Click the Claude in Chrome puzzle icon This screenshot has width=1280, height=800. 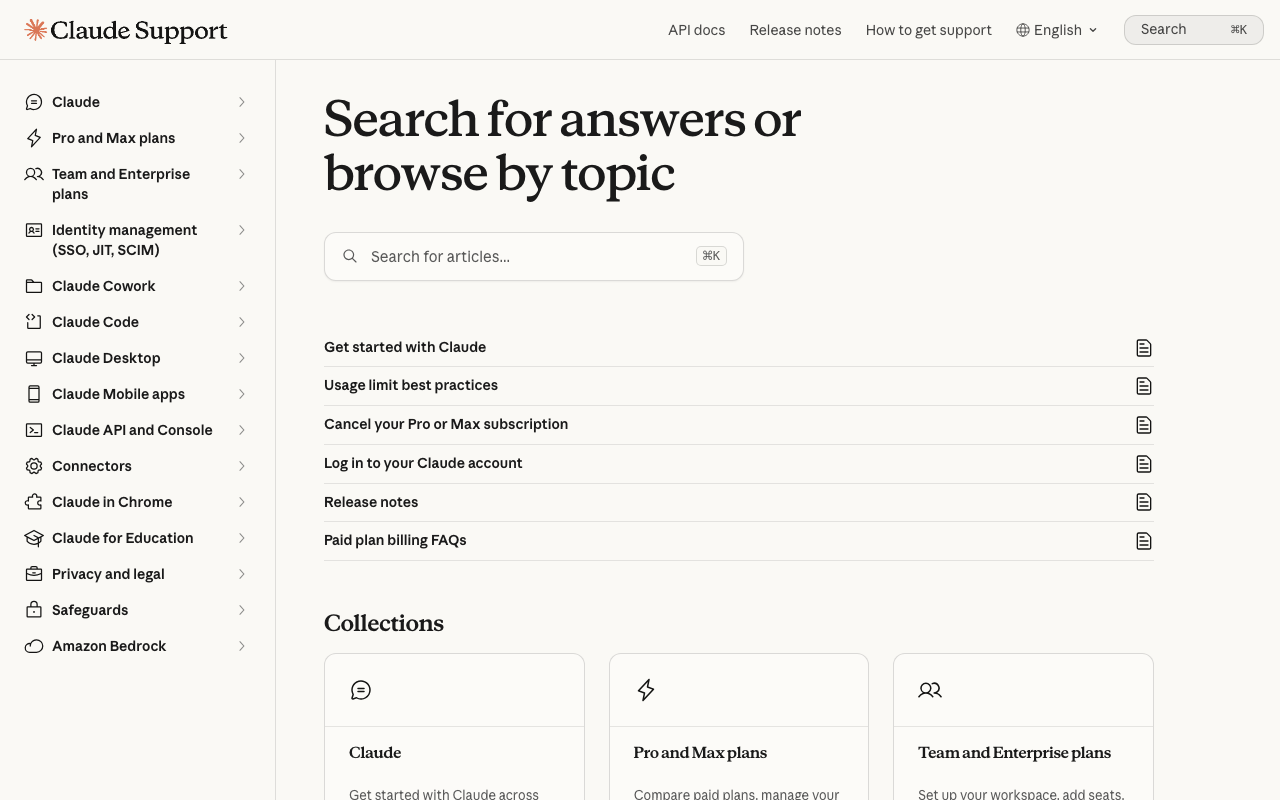34,502
